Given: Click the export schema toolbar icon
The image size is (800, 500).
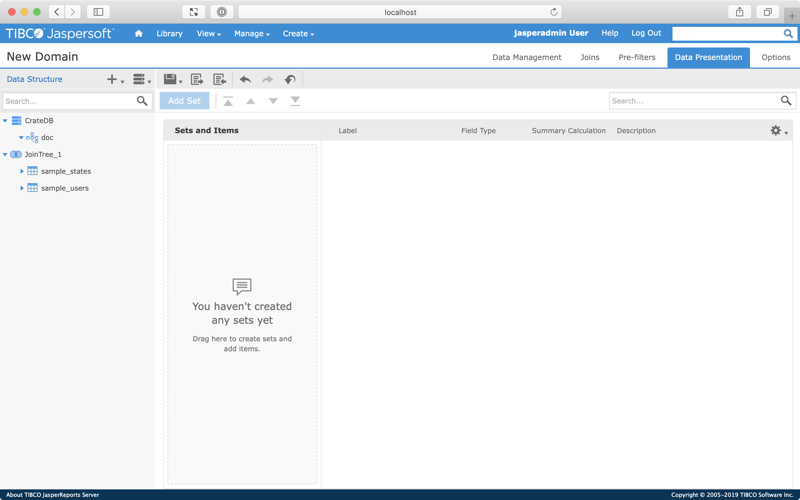Looking at the screenshot, I should [x=197, y=79].
